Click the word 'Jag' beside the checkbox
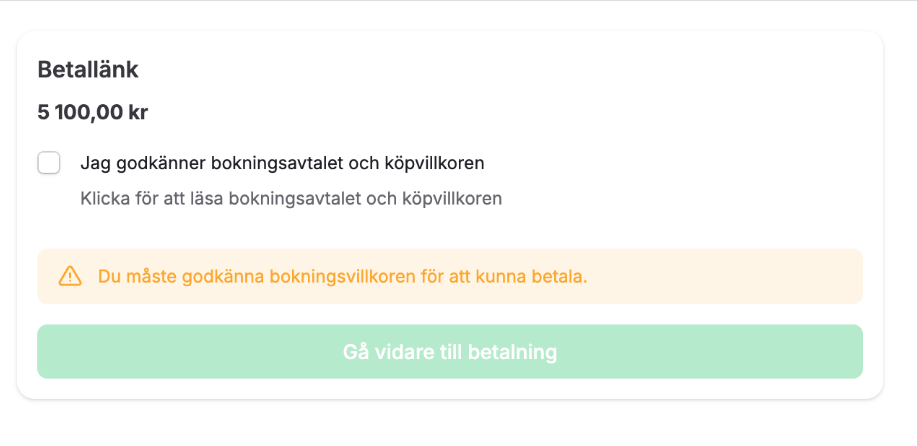 click(93, 163)
